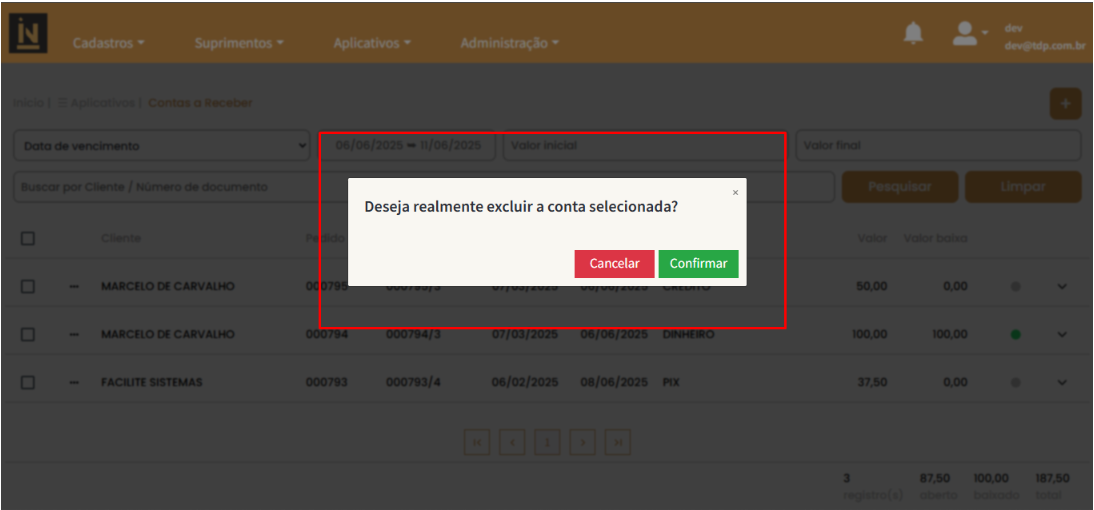Go to the first page of results
The width and height of the screenshot is (1094, 510).
477,442
